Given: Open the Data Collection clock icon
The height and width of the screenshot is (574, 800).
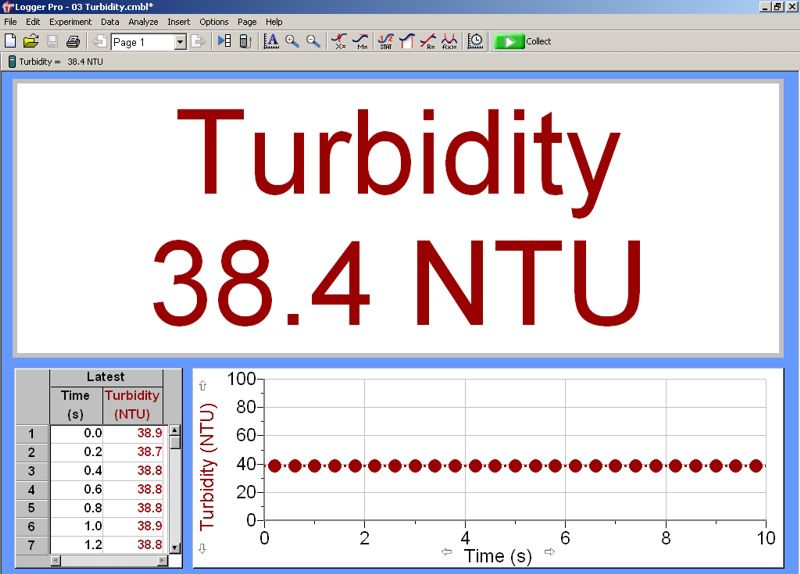Looking at the screenshot, I should point(476,41).
